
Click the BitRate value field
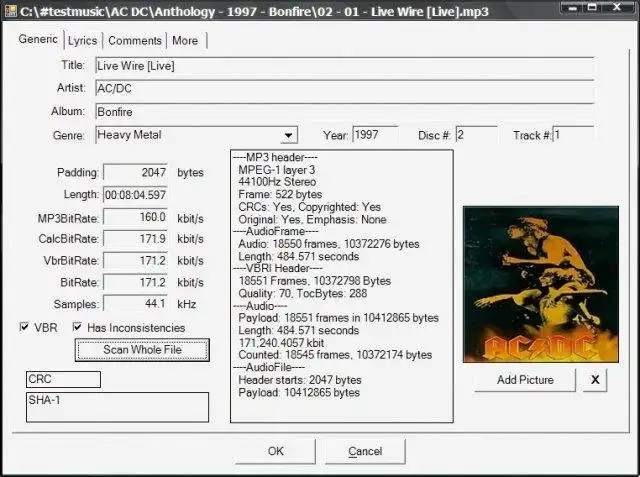tap(135, 282)
